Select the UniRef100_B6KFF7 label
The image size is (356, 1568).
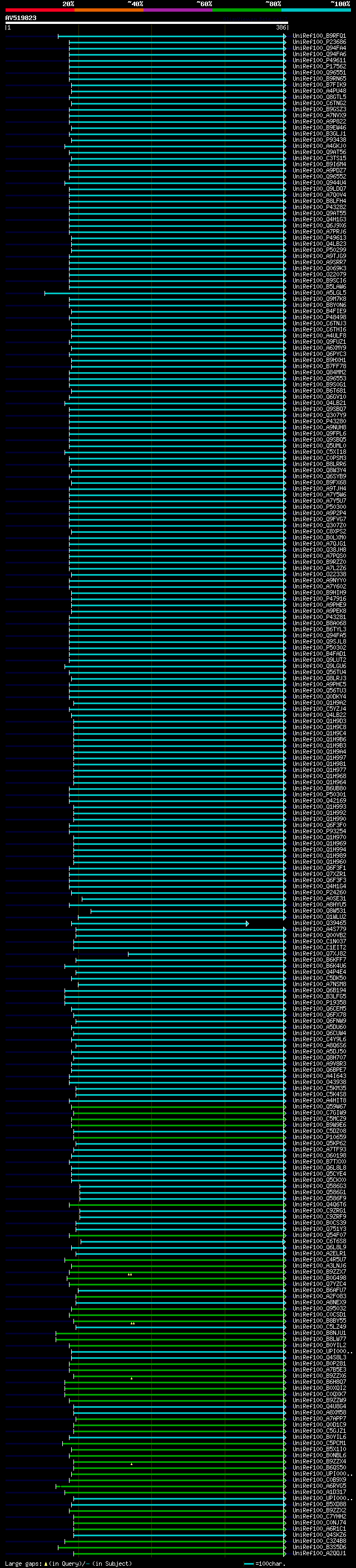[x=319, y=960]
